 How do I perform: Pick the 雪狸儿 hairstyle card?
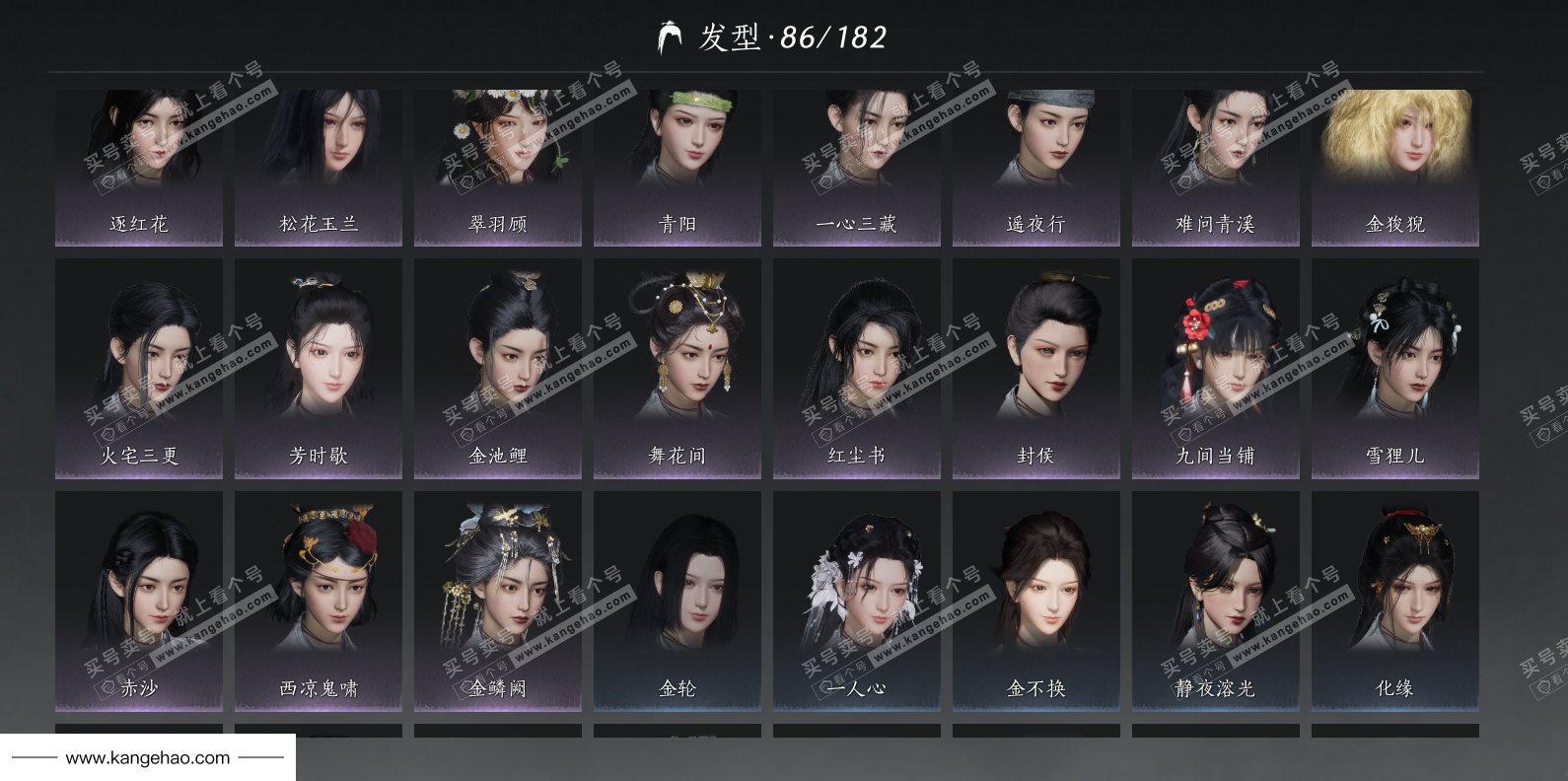1395,369
